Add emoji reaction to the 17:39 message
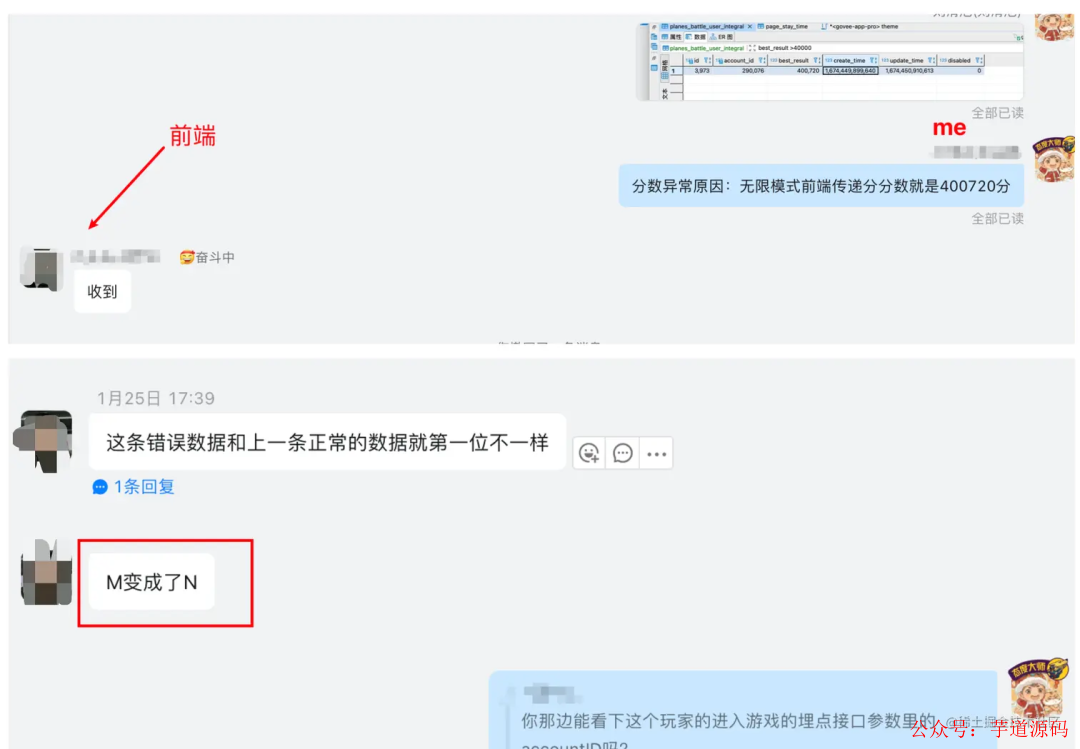 (x=589, y=453)
